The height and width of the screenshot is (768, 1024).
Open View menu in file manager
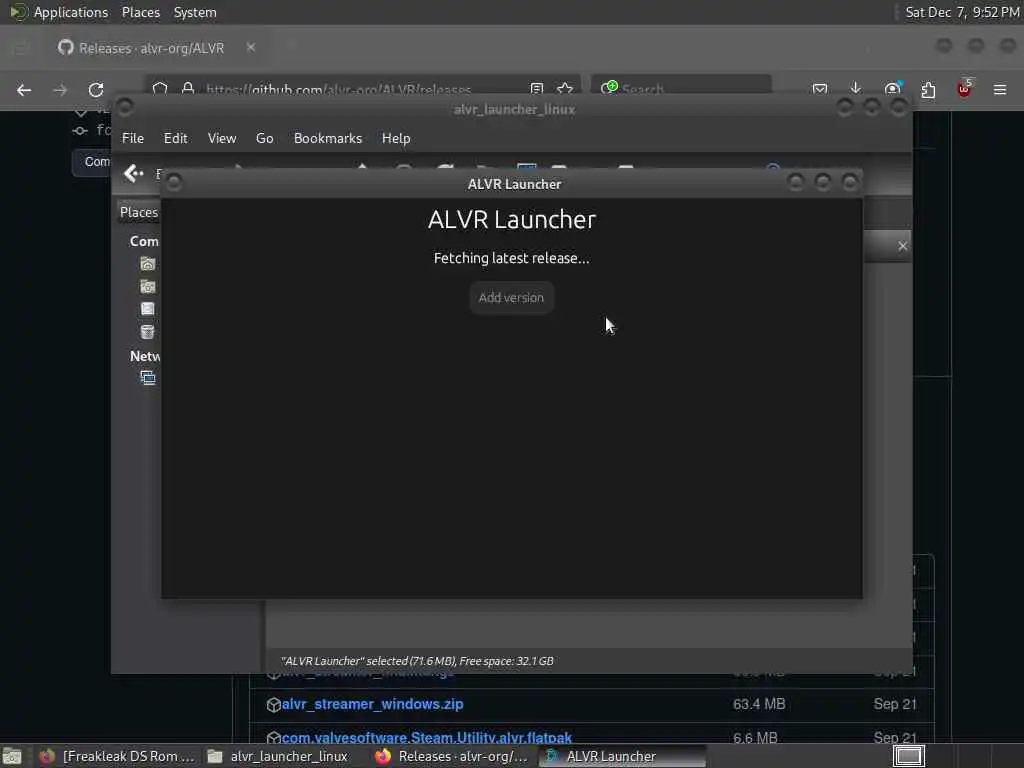(x=221, y=138)
